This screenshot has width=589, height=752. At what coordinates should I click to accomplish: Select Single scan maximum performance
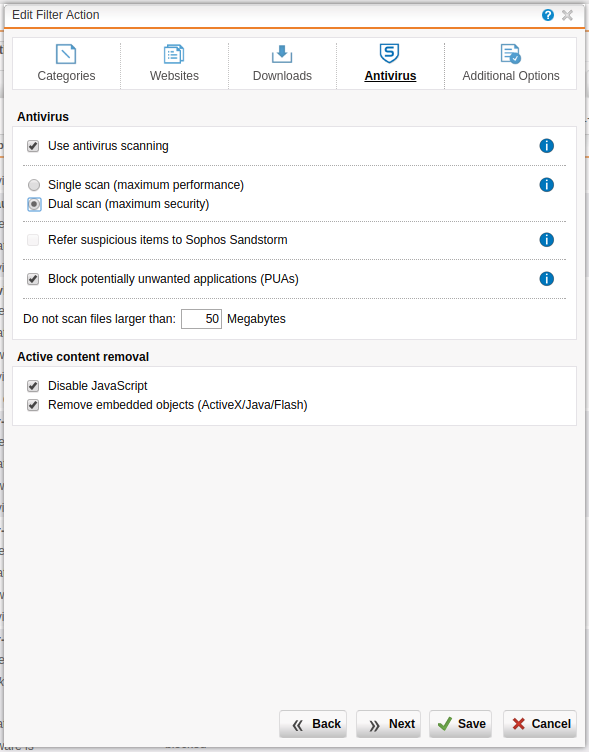point(34,185)
